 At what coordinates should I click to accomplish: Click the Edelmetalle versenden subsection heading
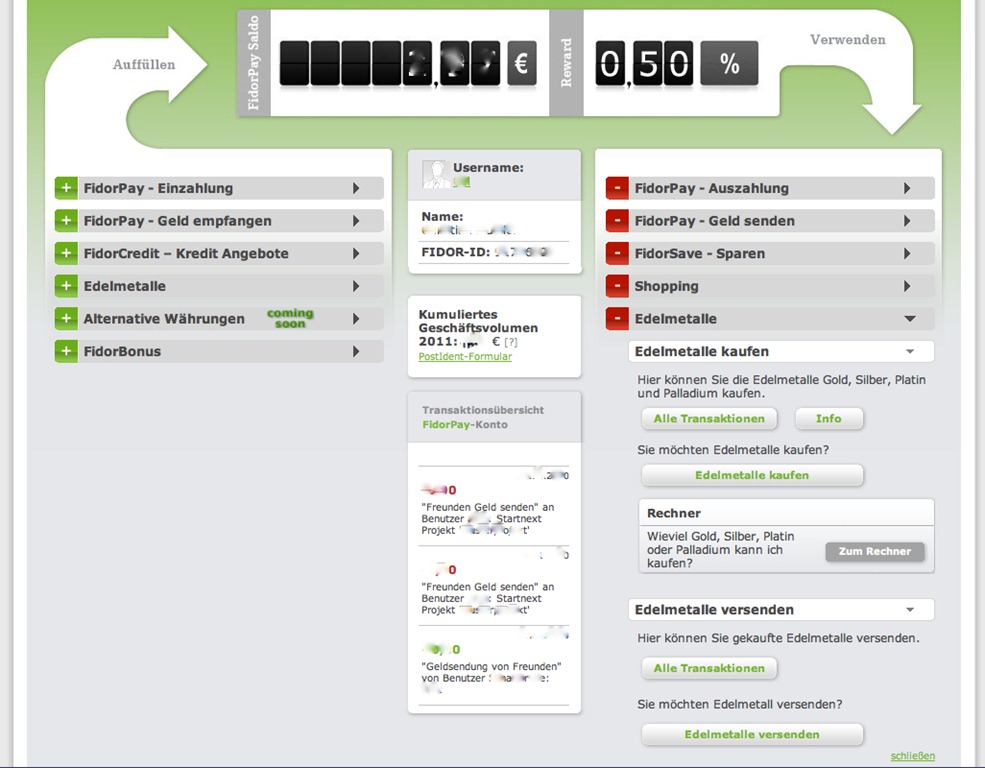coord(714,610)
